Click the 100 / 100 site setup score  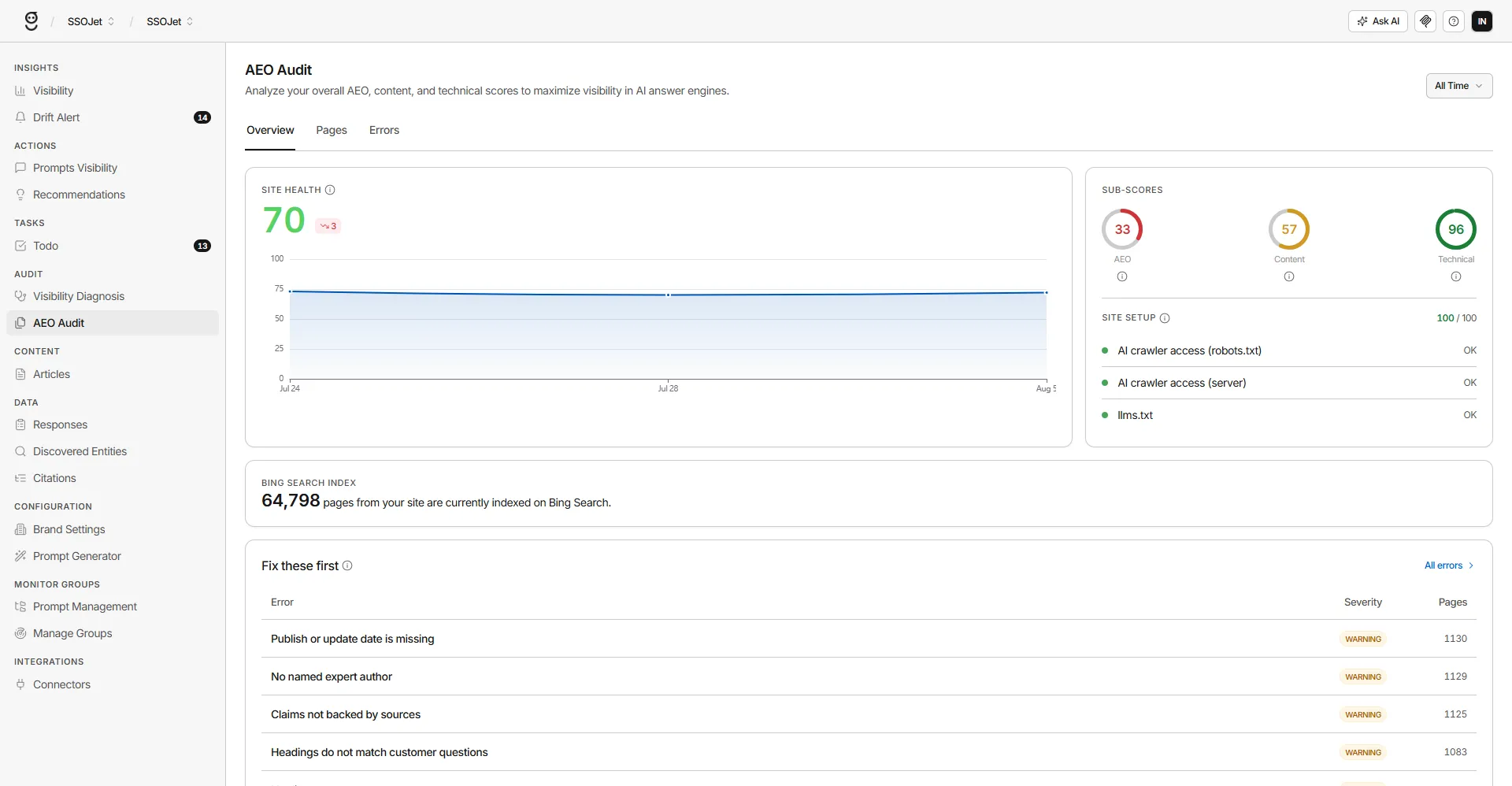tap(1456, 318)
